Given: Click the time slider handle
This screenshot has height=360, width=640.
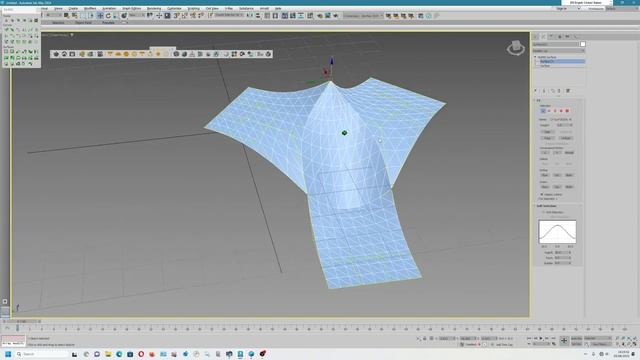Looking at the screenshot, I should tap(22, 322).
